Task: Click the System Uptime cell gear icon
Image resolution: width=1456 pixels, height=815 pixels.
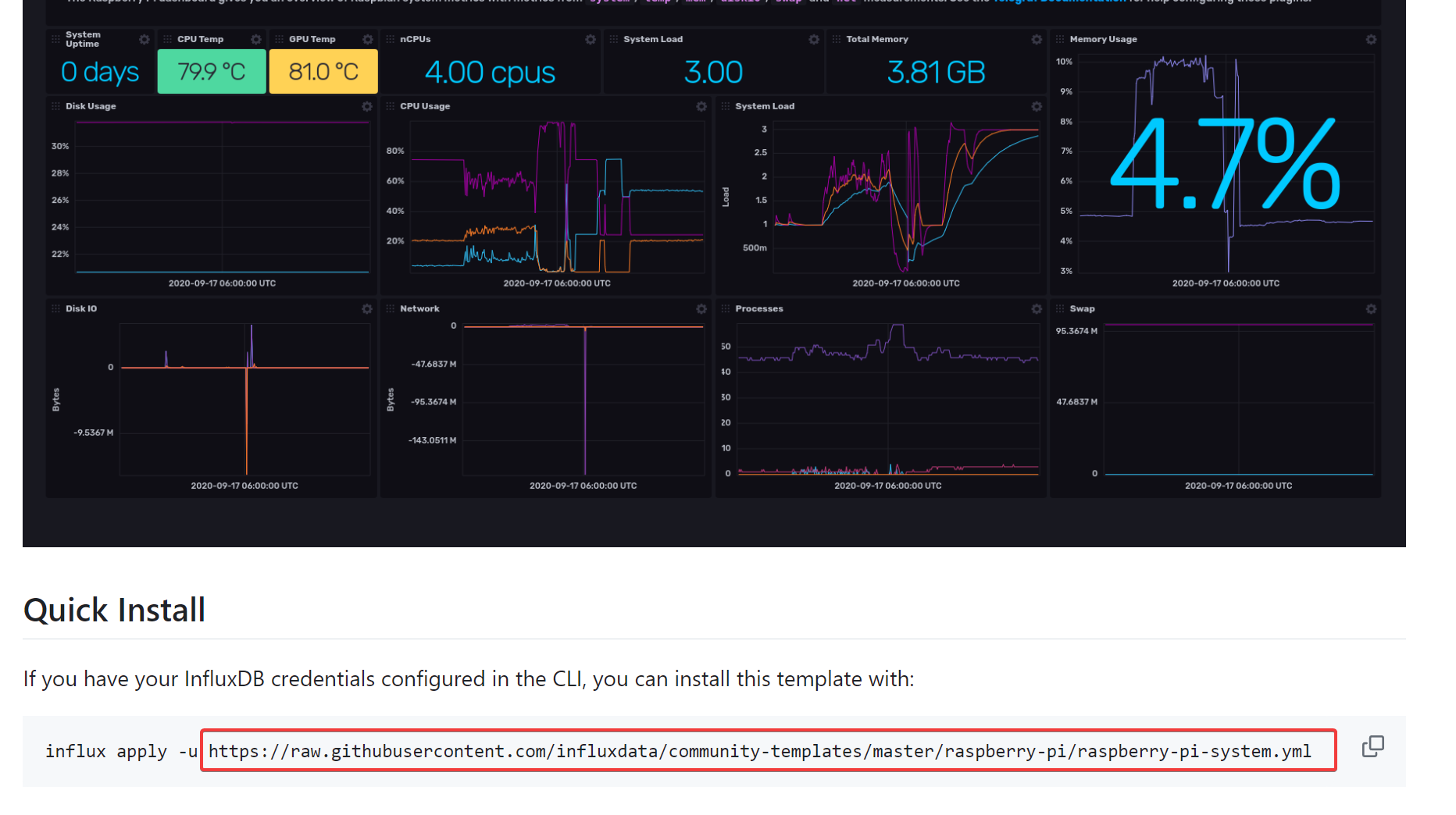Action: coord(144,39)
